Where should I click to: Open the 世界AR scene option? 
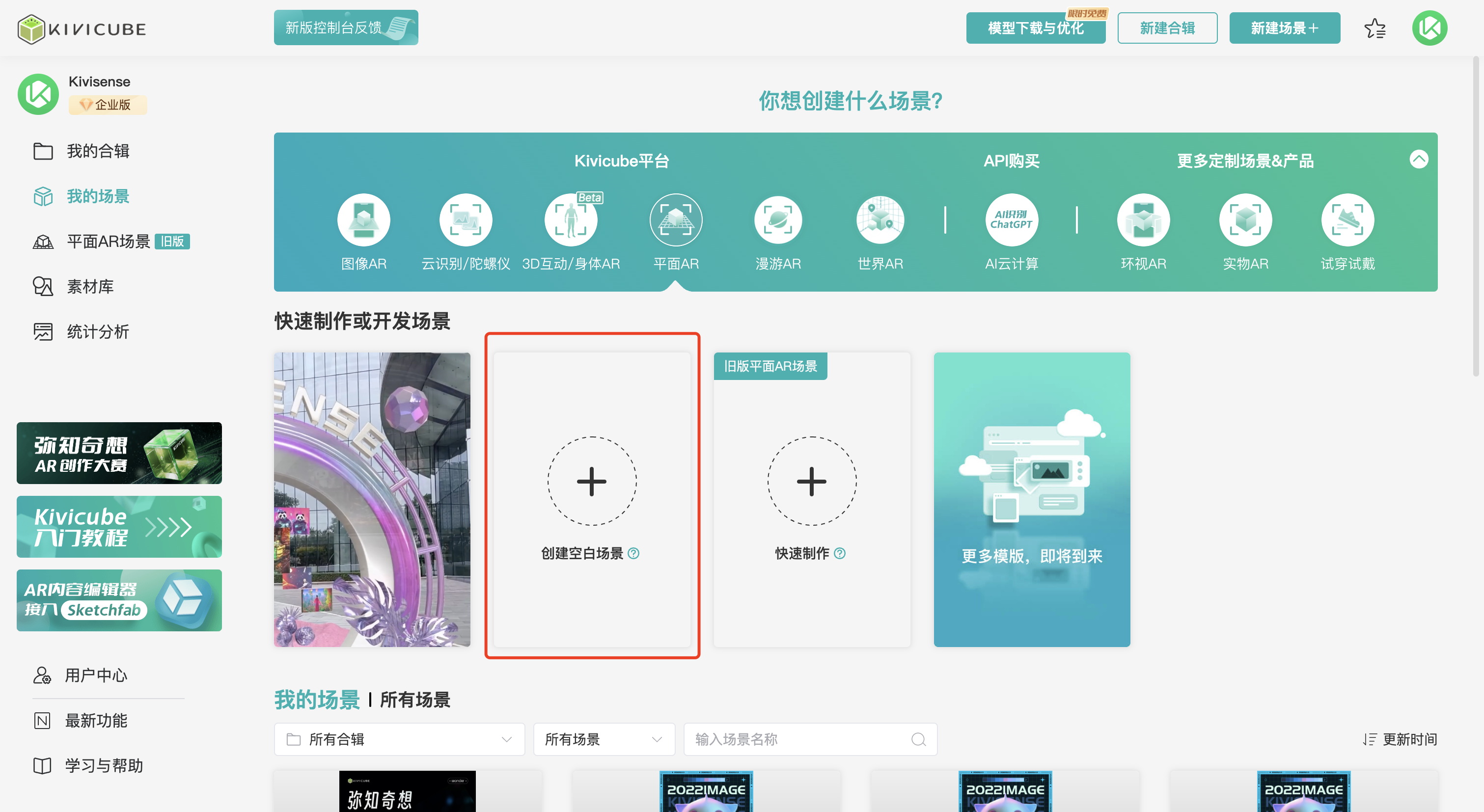coord(879,220)
